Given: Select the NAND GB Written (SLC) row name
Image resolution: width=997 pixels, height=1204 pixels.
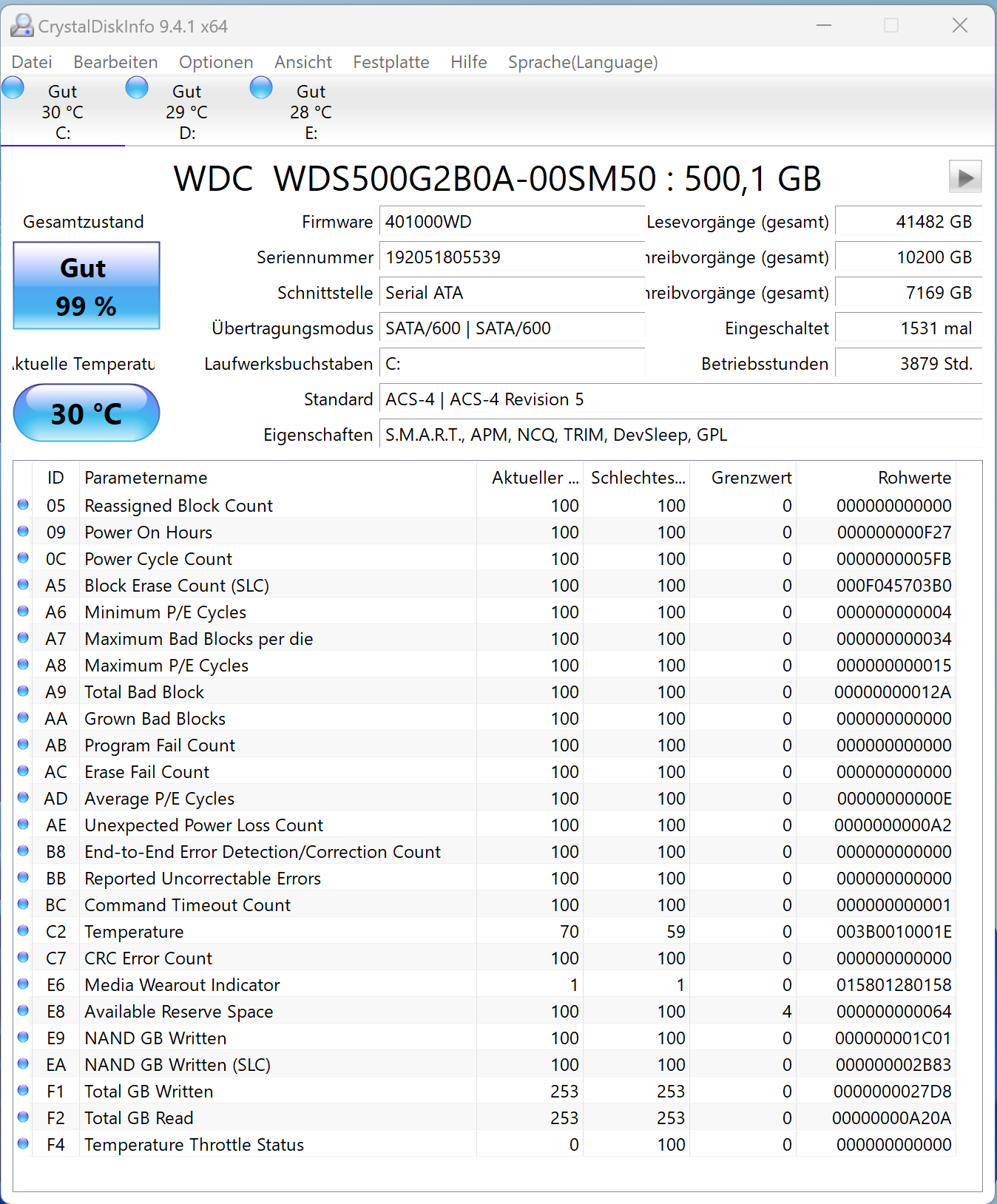Looking at the screenshot, I should [x=178, y=1065].
